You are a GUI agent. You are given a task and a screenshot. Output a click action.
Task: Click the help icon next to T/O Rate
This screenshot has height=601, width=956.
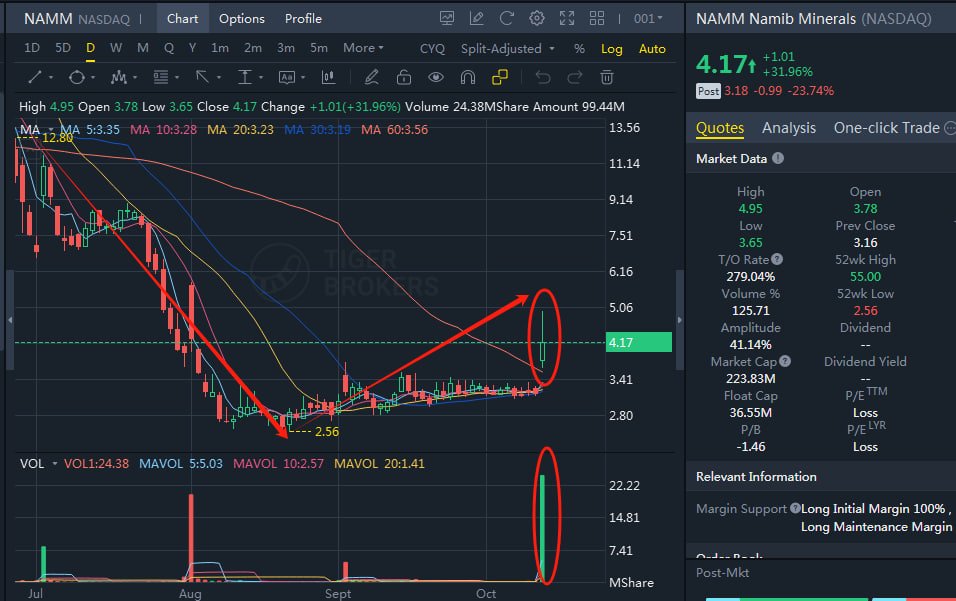[777, 259]
